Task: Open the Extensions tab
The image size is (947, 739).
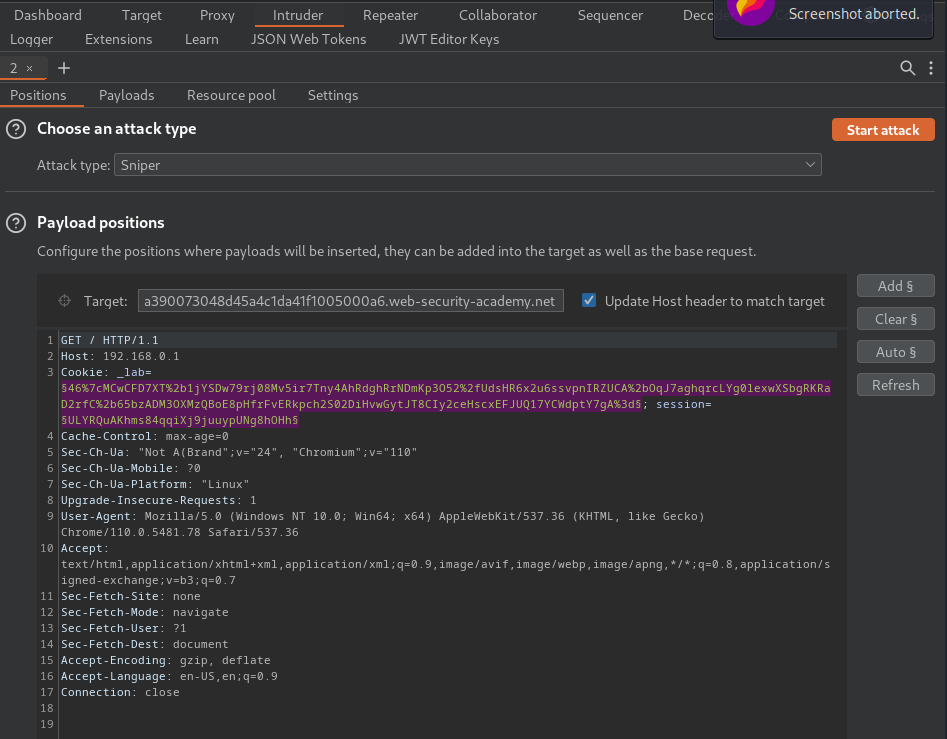Action: (118, 39)
